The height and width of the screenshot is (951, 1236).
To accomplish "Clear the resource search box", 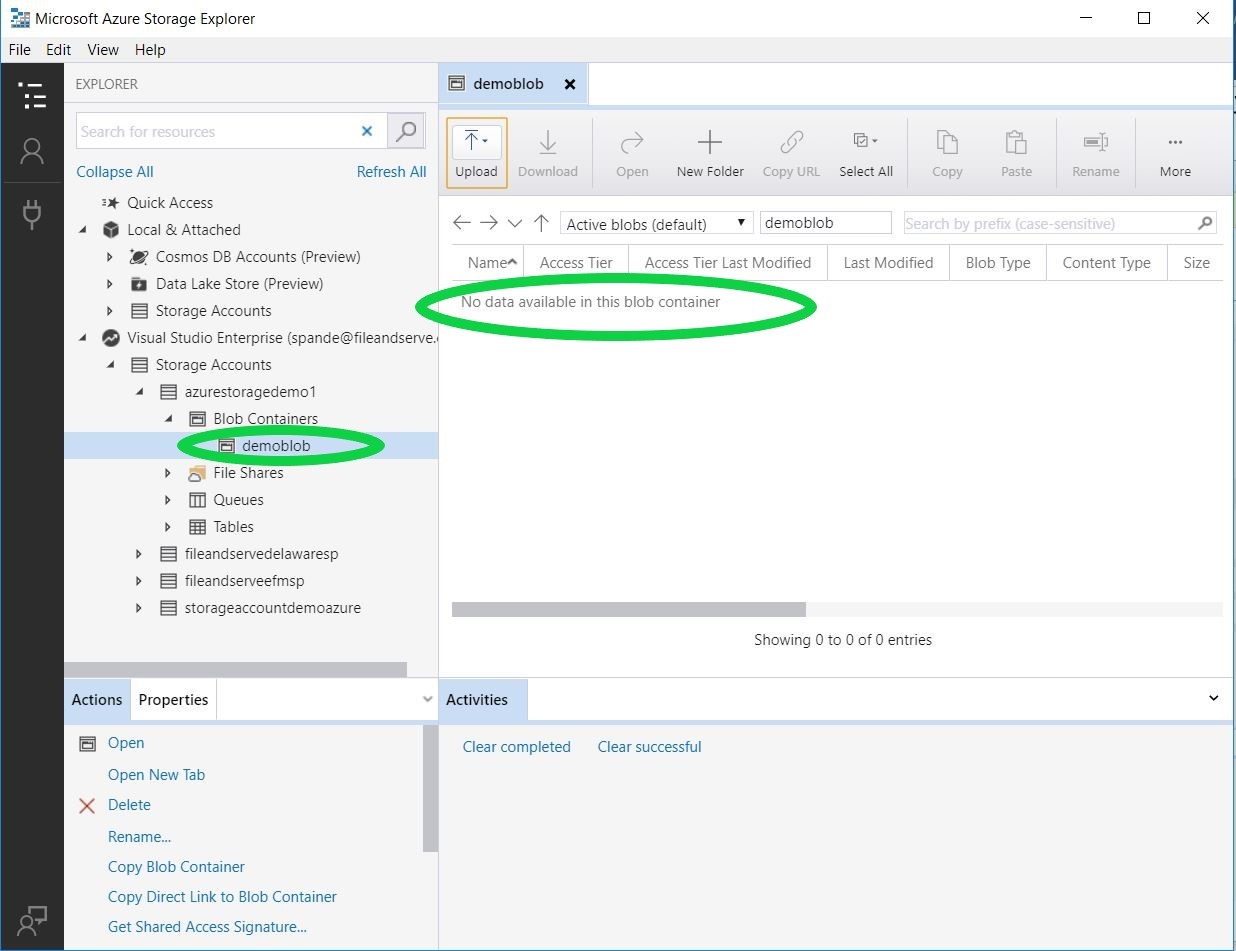I will point(367,131).
